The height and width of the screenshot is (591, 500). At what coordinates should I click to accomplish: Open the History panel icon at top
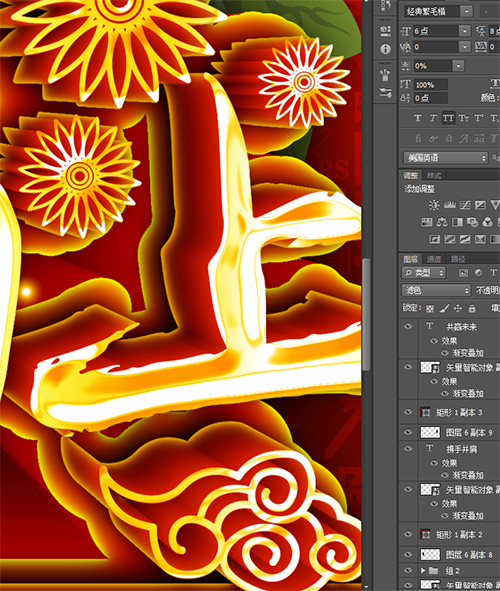pos(385,5)
